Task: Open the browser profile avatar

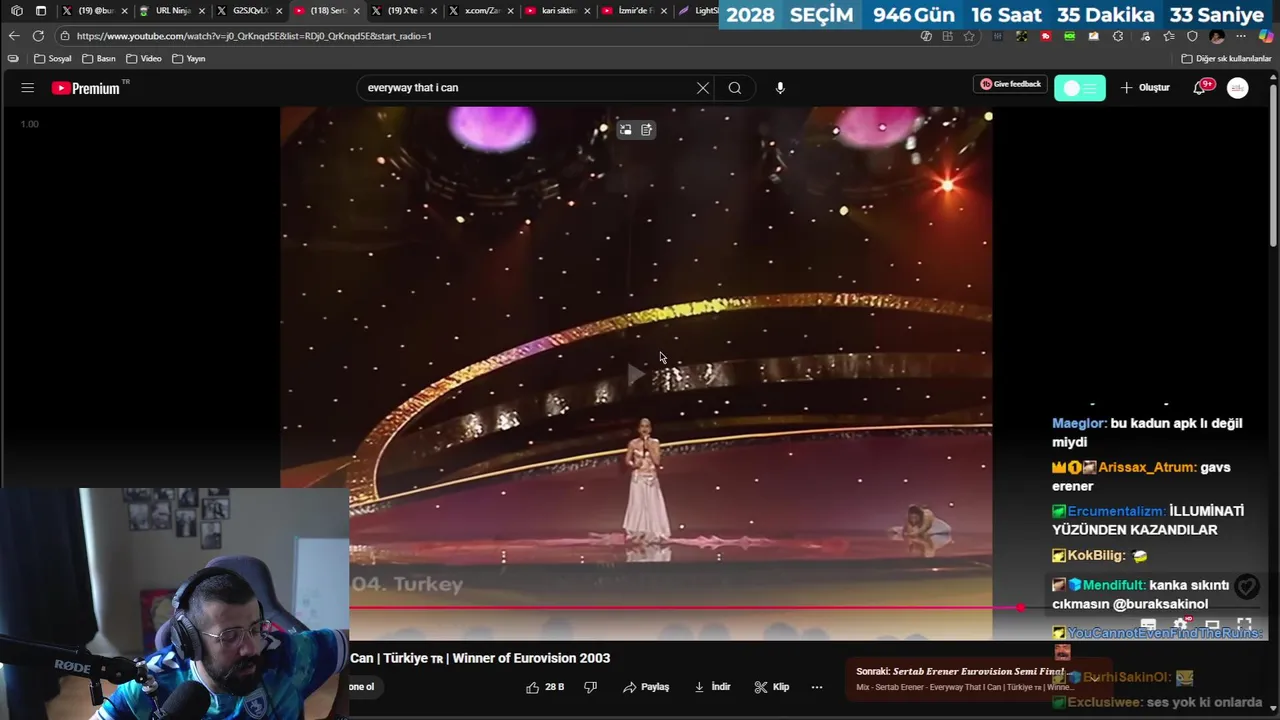Action: [x=1217, y=36]
